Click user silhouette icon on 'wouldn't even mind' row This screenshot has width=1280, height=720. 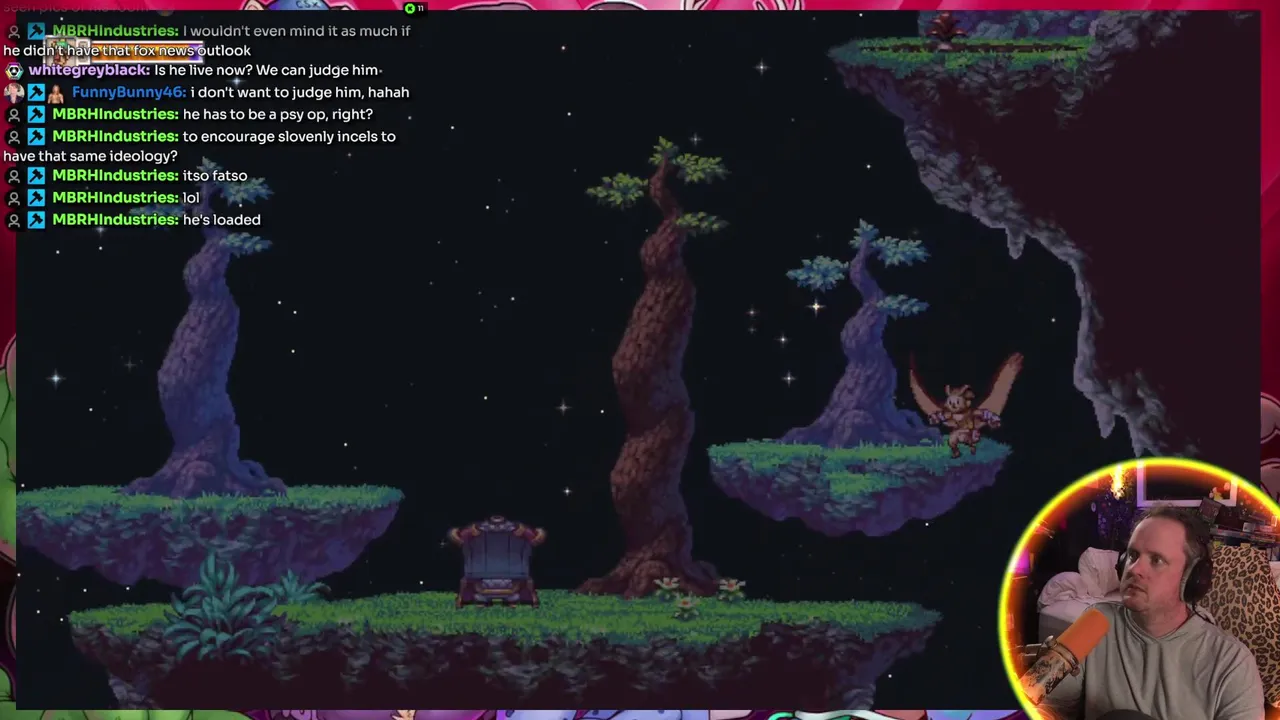tap(13, 32)
